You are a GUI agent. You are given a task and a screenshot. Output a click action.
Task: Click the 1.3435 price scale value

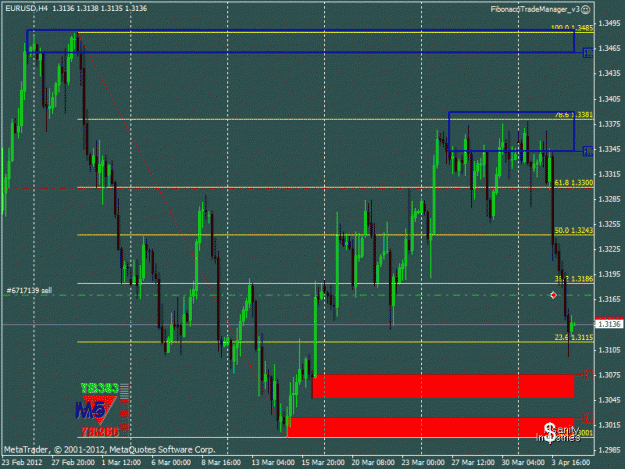[609, 73]
